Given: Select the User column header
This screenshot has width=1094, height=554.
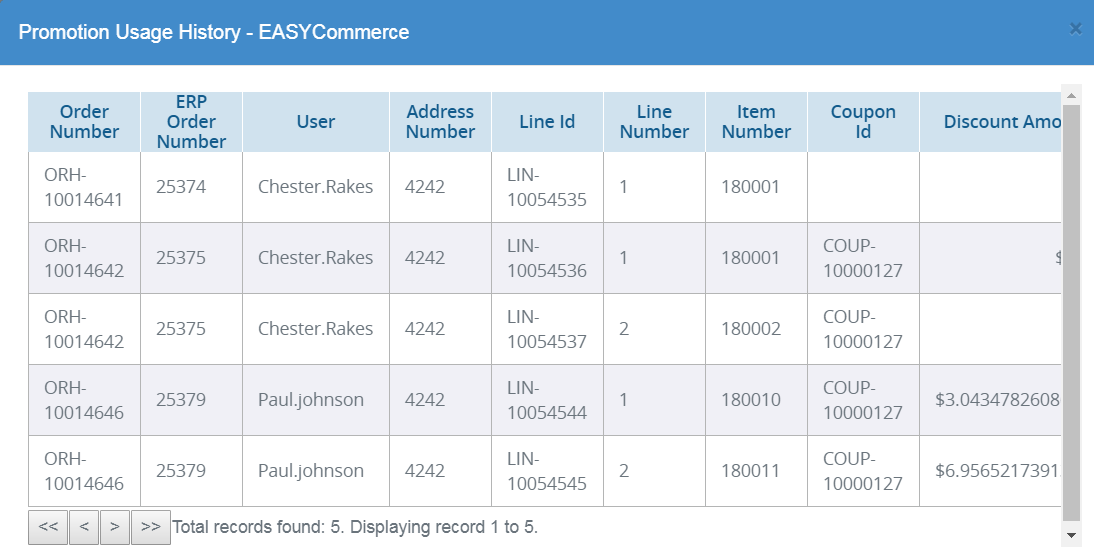Looking at the screenshot, I should [315, 121].
